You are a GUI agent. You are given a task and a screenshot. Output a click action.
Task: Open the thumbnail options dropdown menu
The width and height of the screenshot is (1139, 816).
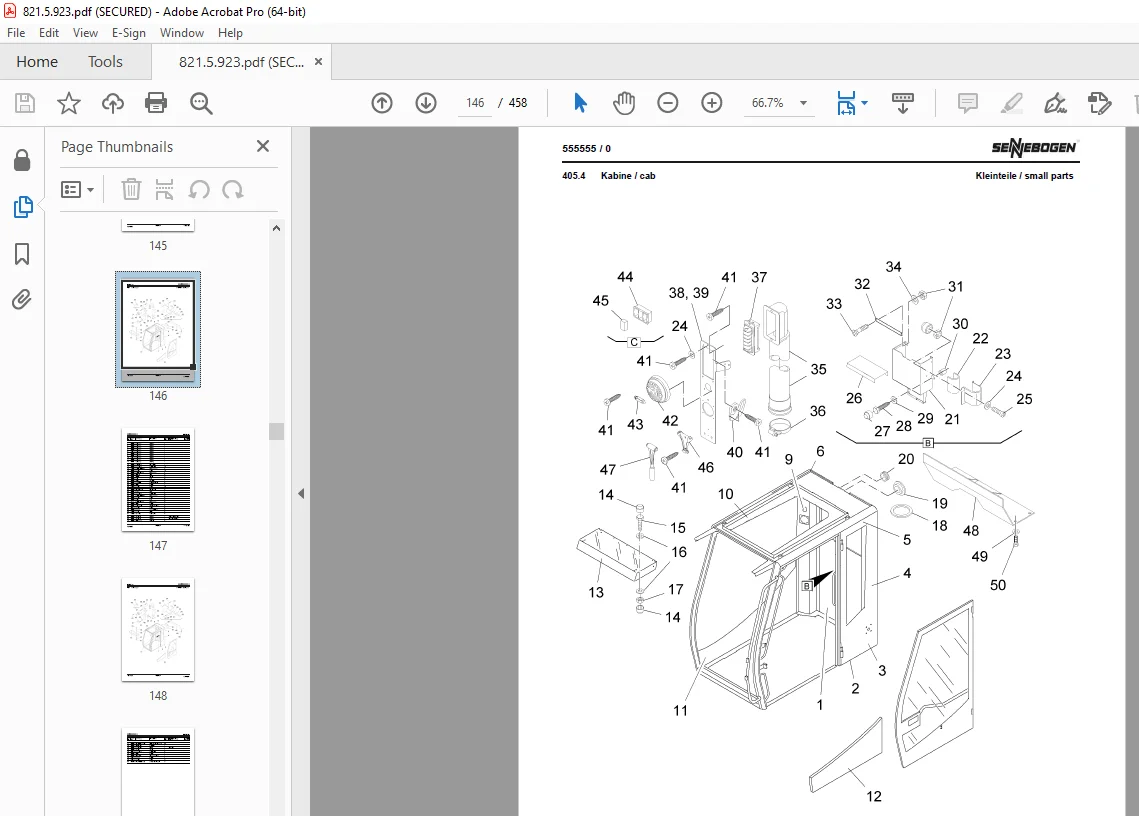pos(78,190)
